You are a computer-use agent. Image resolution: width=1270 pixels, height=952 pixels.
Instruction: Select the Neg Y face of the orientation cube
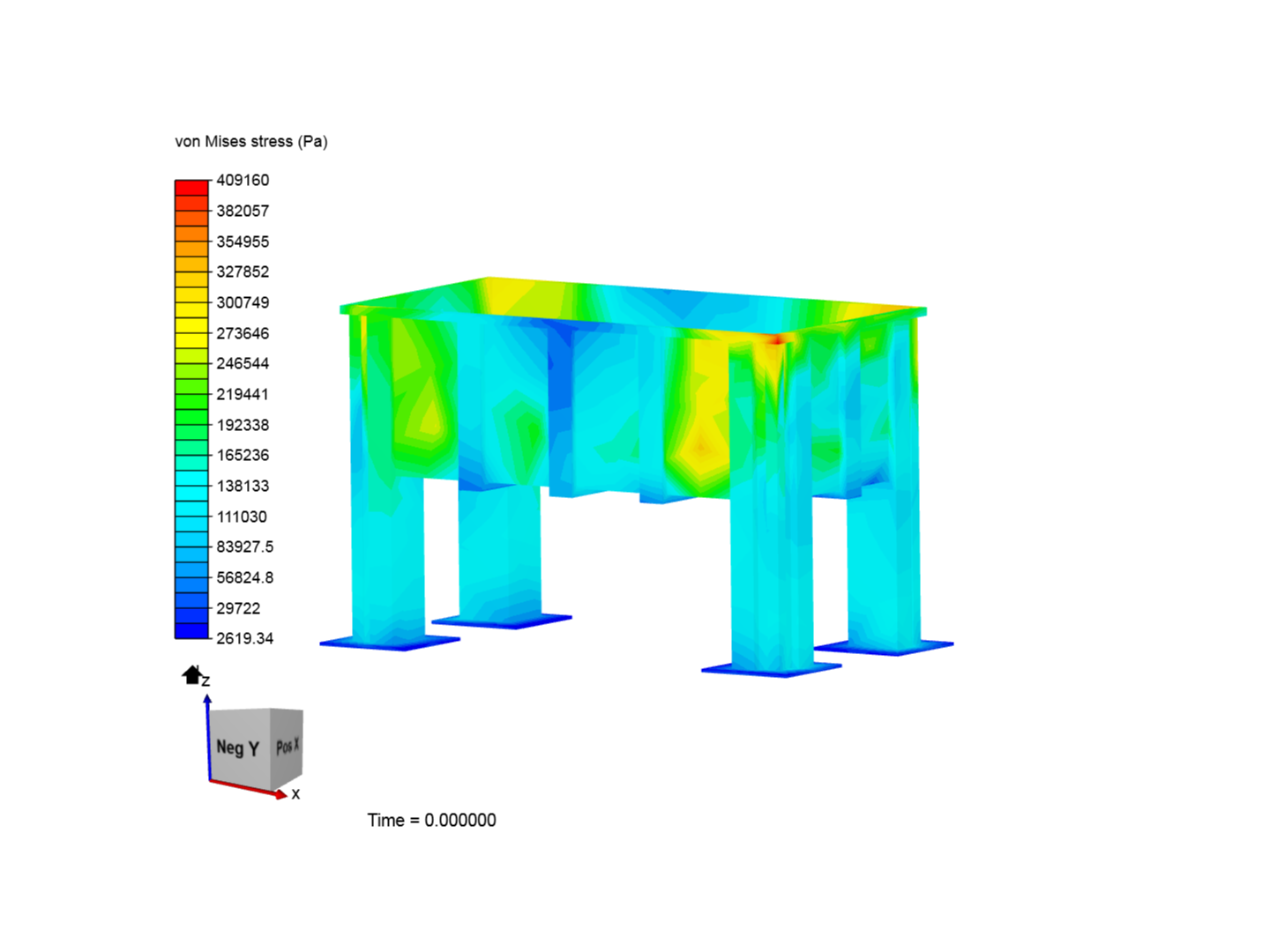point(238,747)
